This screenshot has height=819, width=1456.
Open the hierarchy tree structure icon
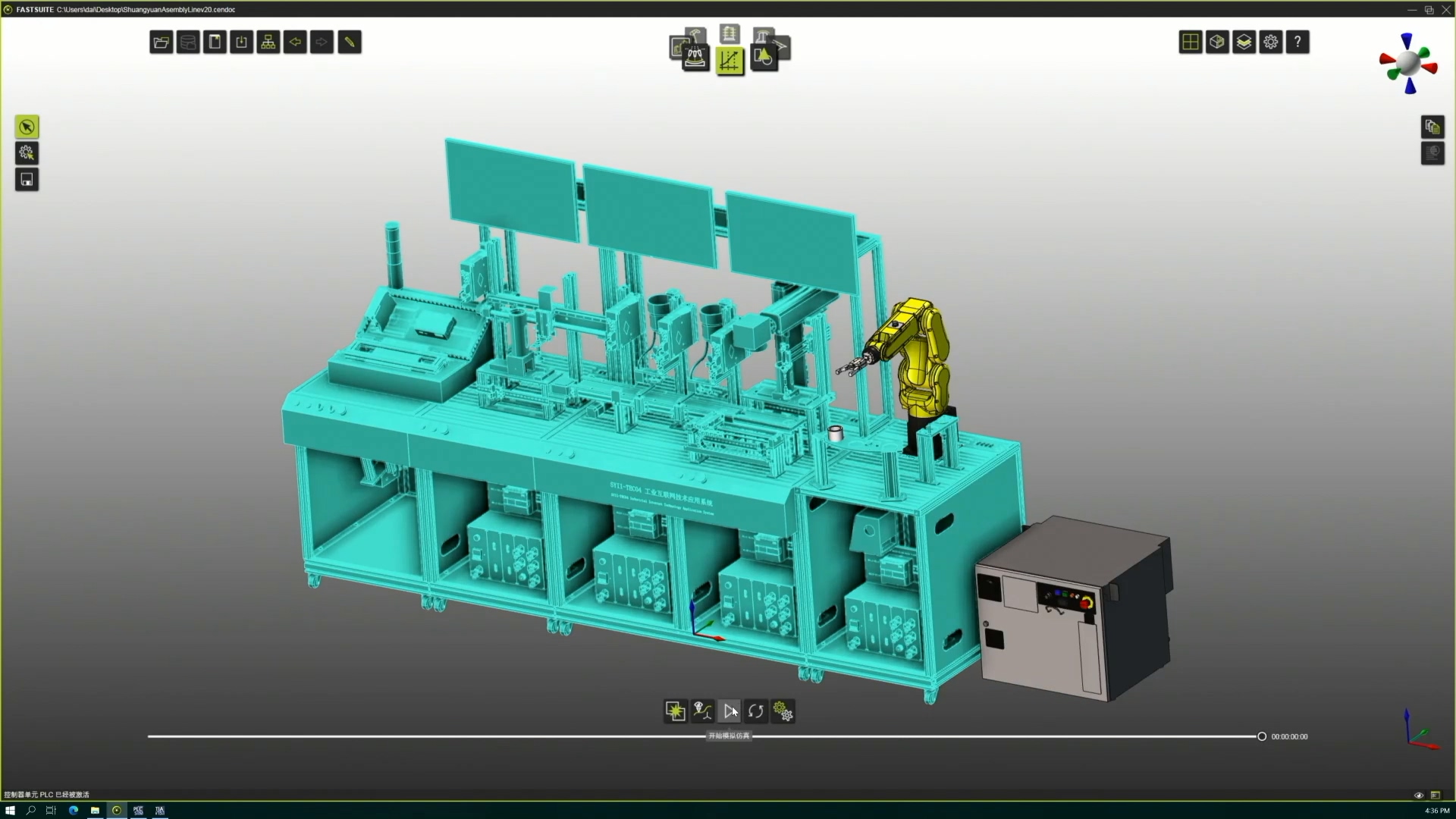point(268,42)
